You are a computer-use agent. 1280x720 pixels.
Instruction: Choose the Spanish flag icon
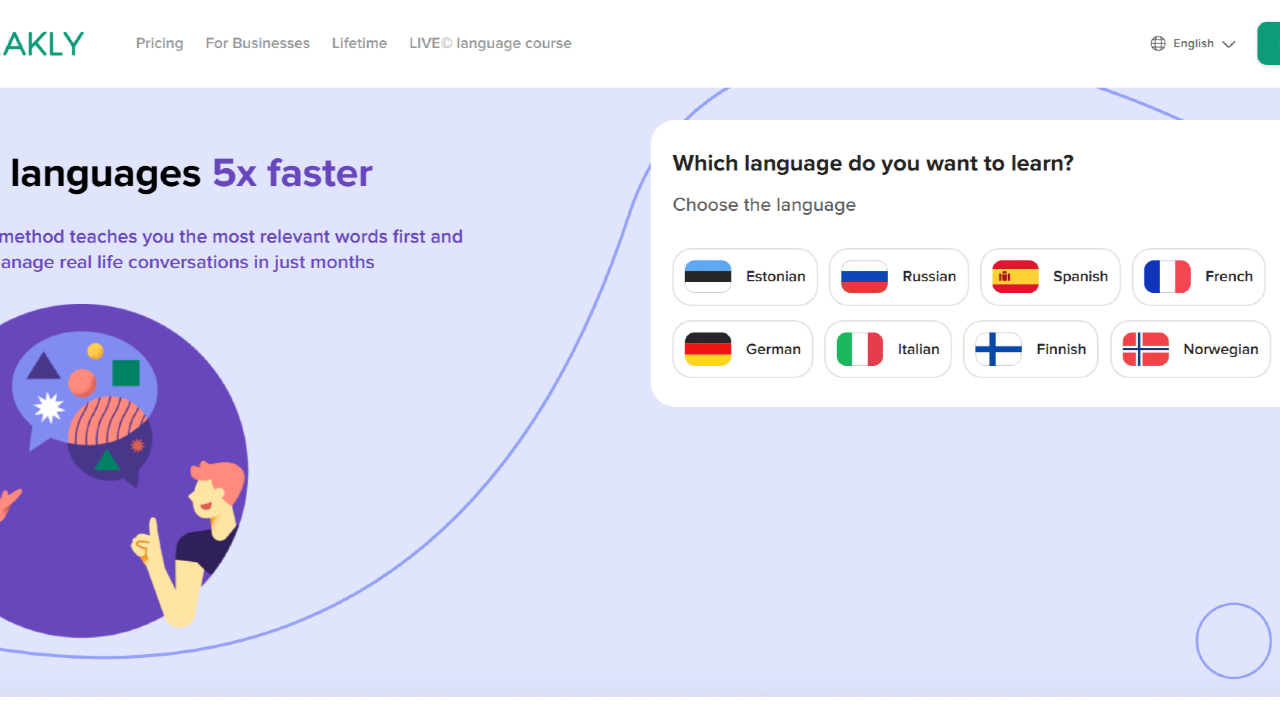pyautogui.click(x=1015, y=277)
